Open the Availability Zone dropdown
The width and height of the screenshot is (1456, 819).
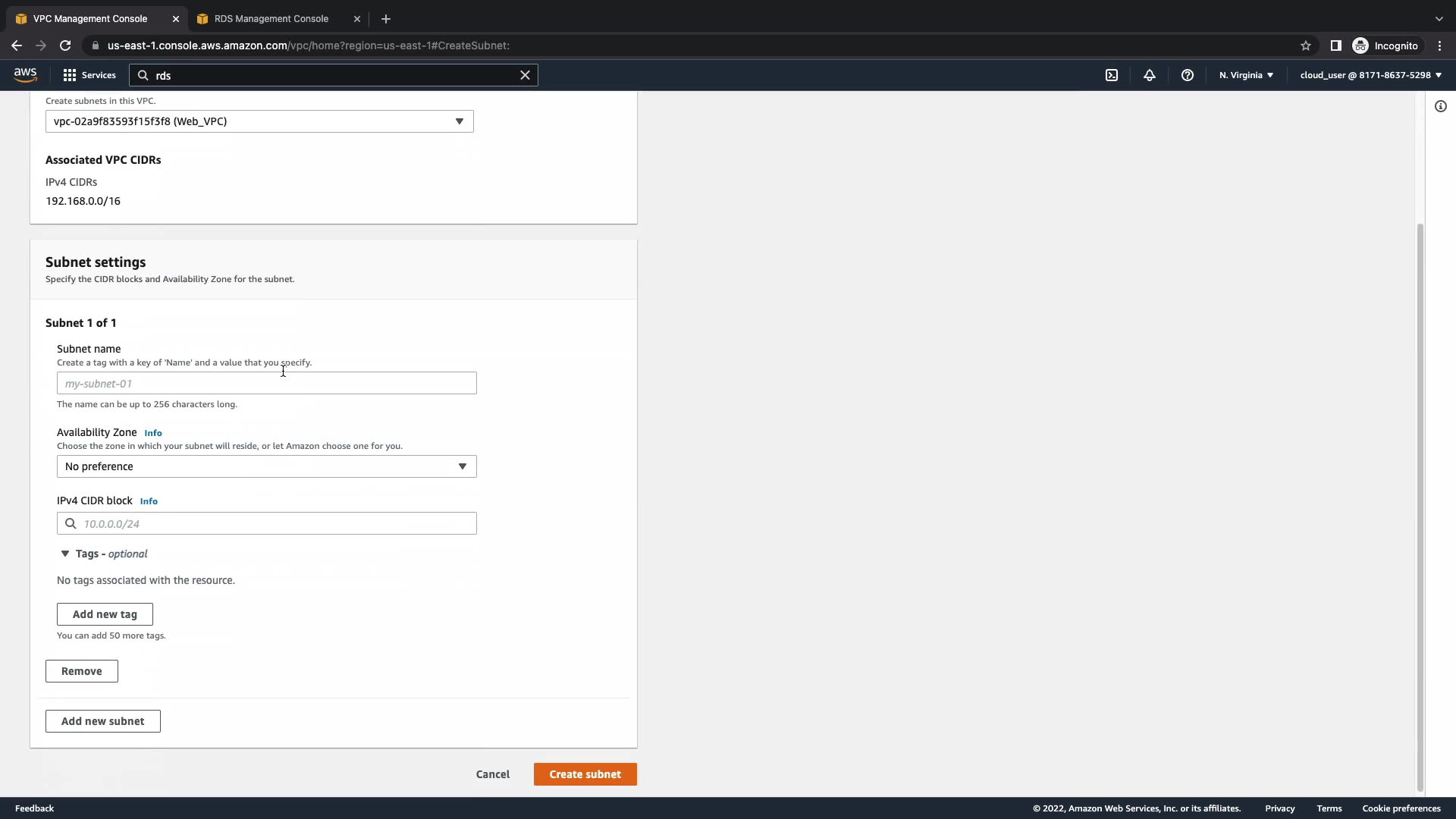pos(266,466)
